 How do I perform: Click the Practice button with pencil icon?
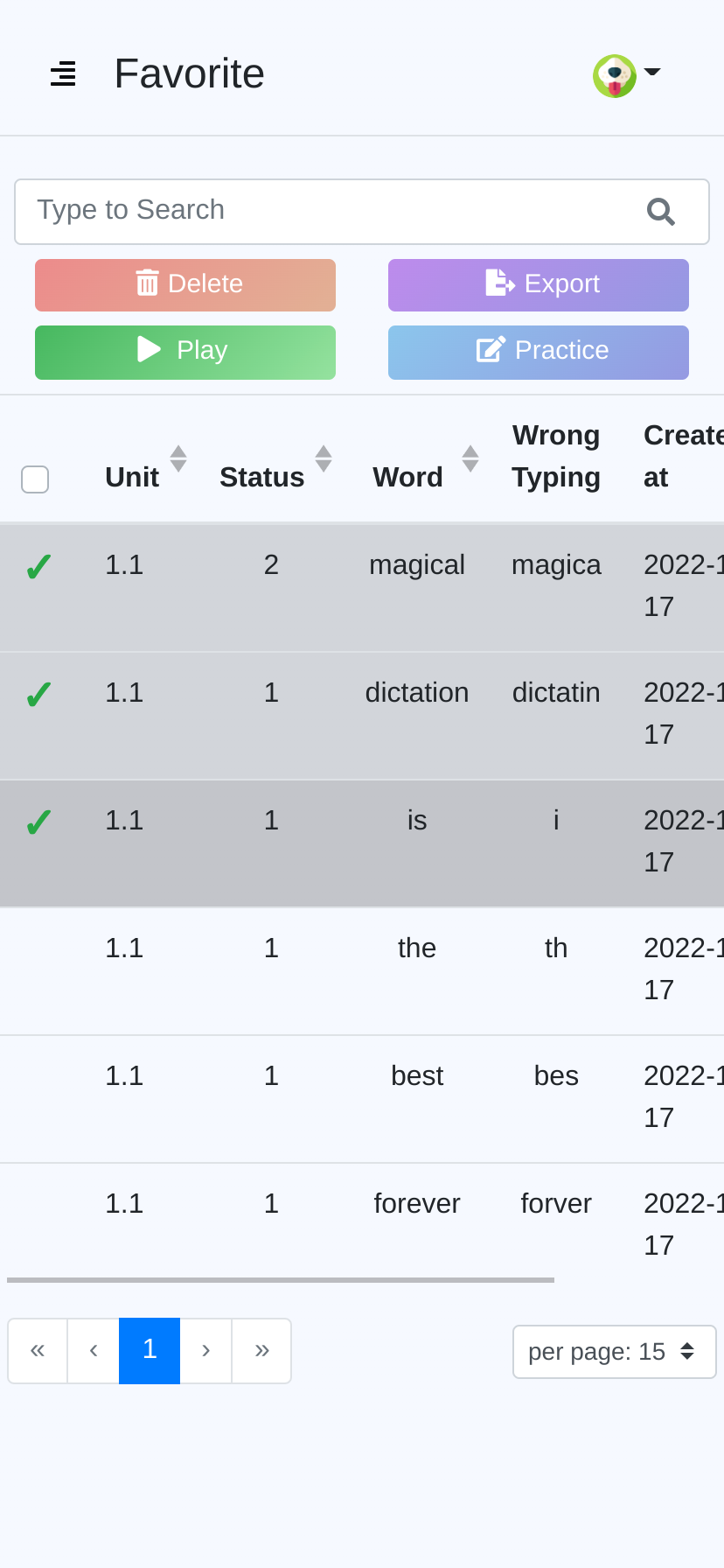[x=539, y=353]
